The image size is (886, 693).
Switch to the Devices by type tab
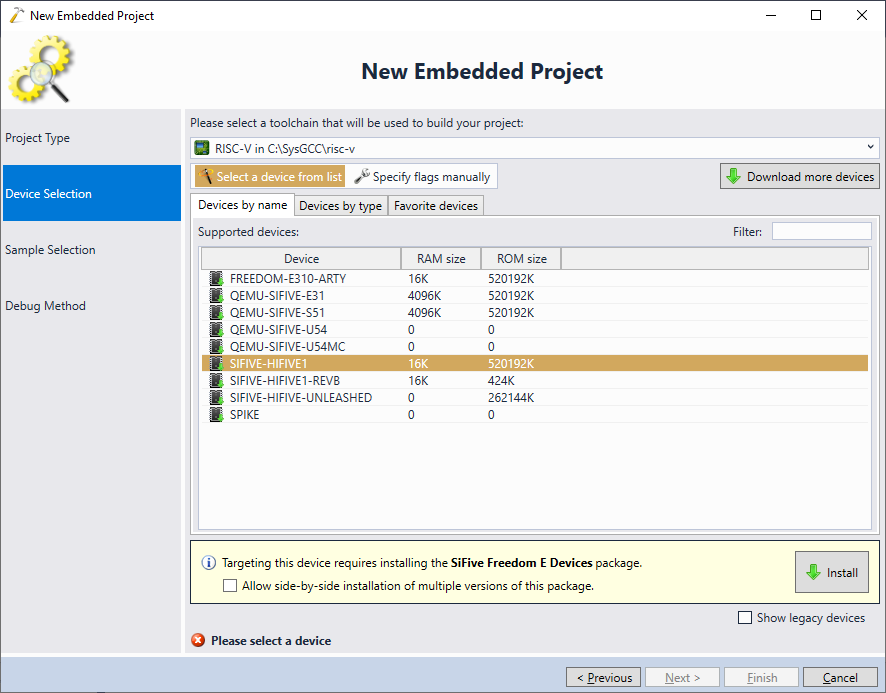tap(341, 206)
